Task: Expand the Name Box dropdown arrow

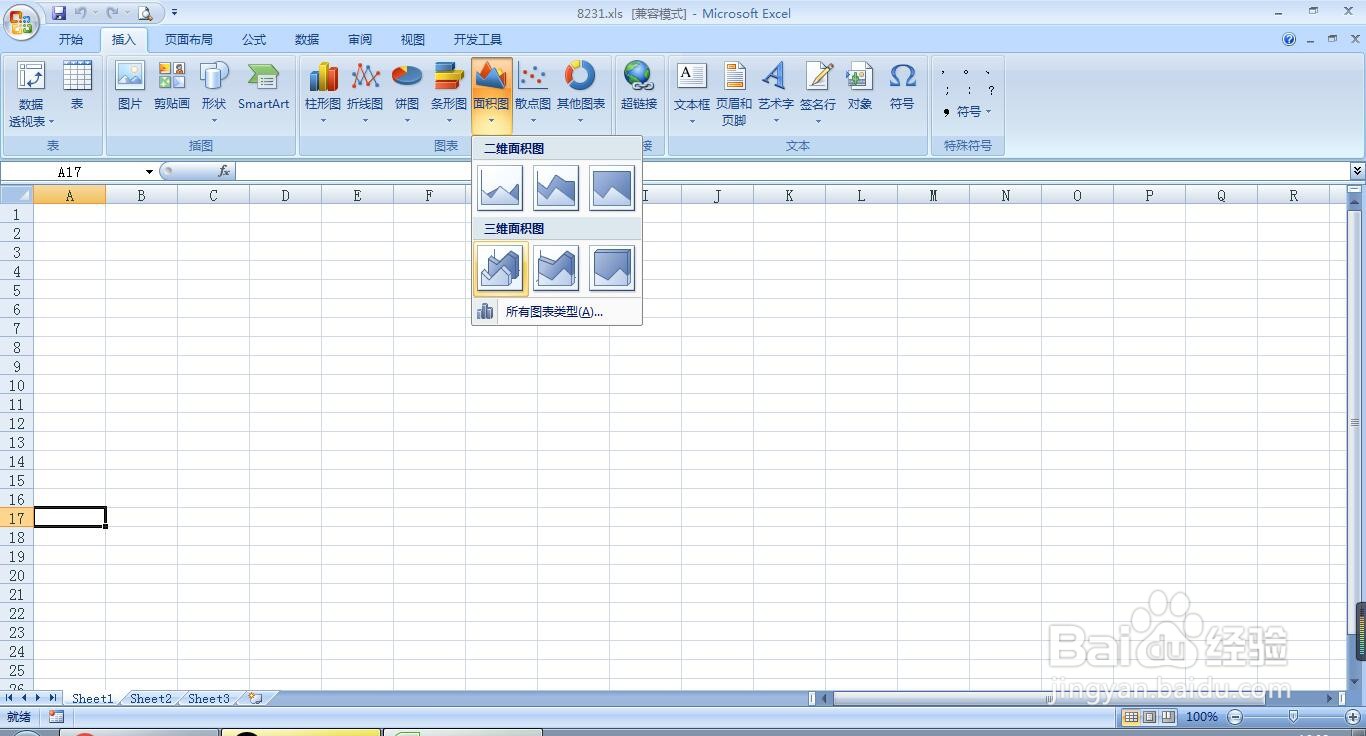Action: coord(149,172)
